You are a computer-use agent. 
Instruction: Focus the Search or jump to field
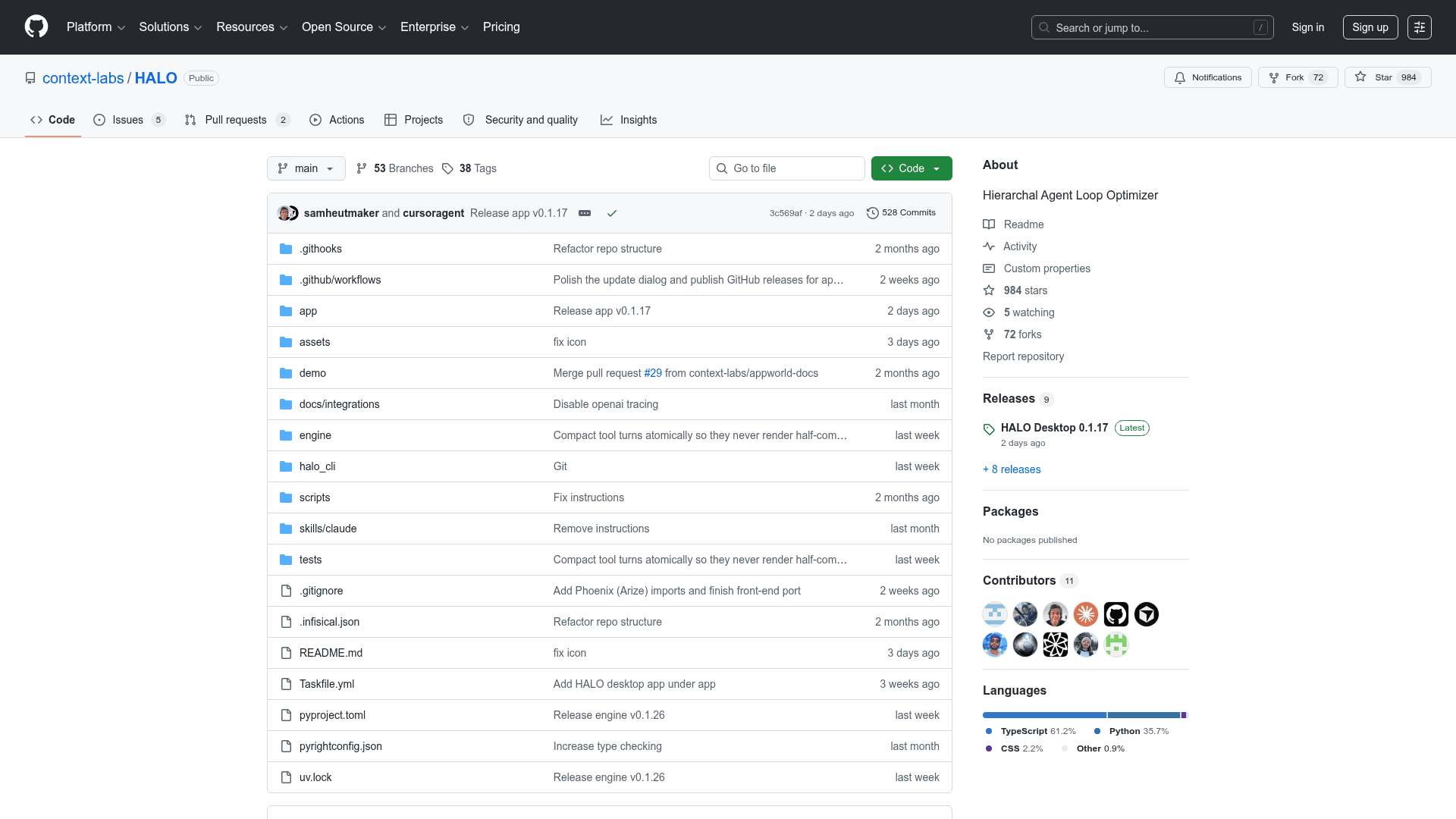(x=1153, y=27)
